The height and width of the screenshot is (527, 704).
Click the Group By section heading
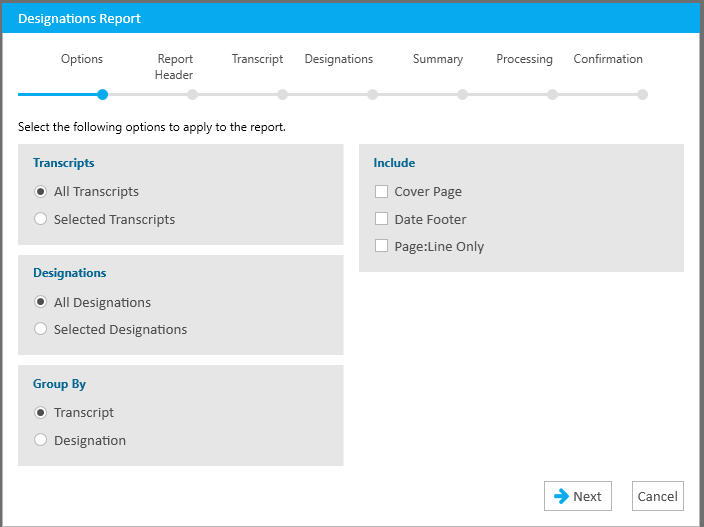pyautogui.click(x=59, y=384)
